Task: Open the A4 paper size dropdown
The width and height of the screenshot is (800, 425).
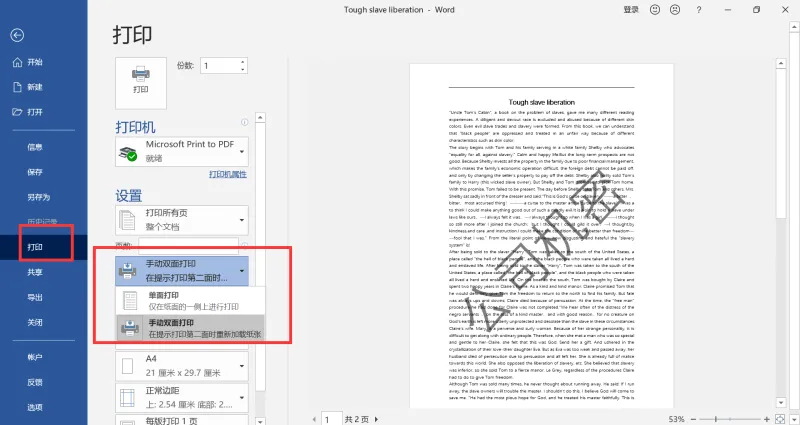Action: [x=182, y=366]
